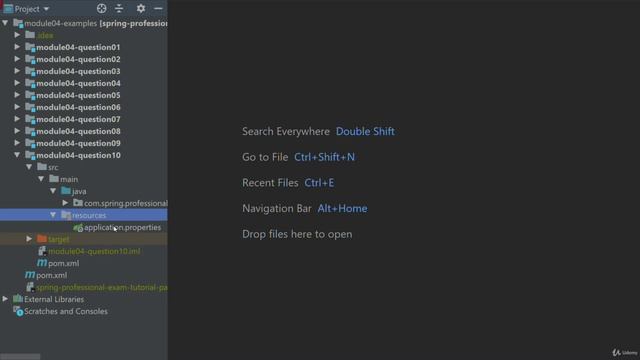Select Scratches and Consoles node
The width and height of the screenshot is (640, 360).
(66, 311)
